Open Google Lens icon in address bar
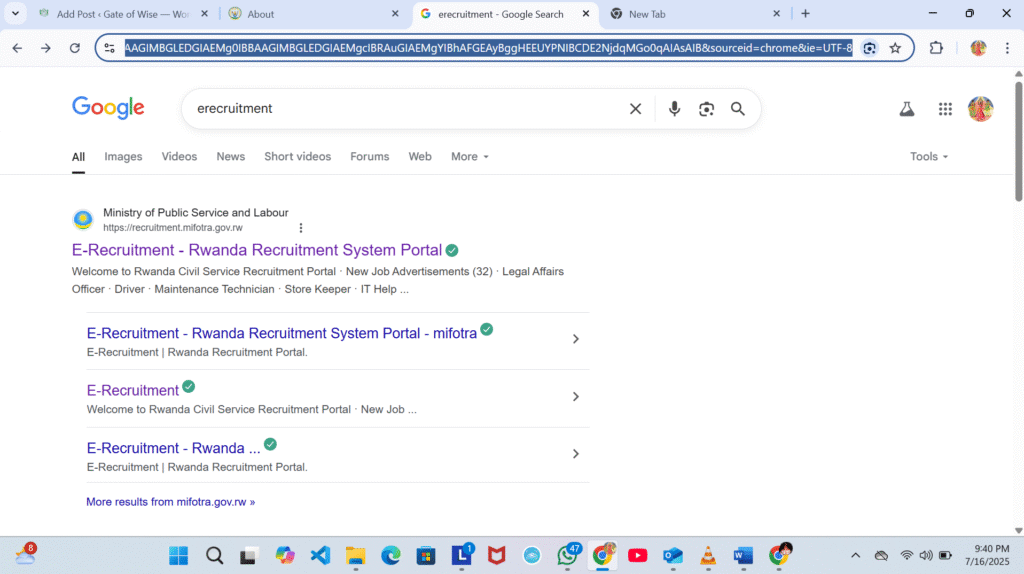The width and height of the screenshot is (1024, 574). tap(869, 48)
